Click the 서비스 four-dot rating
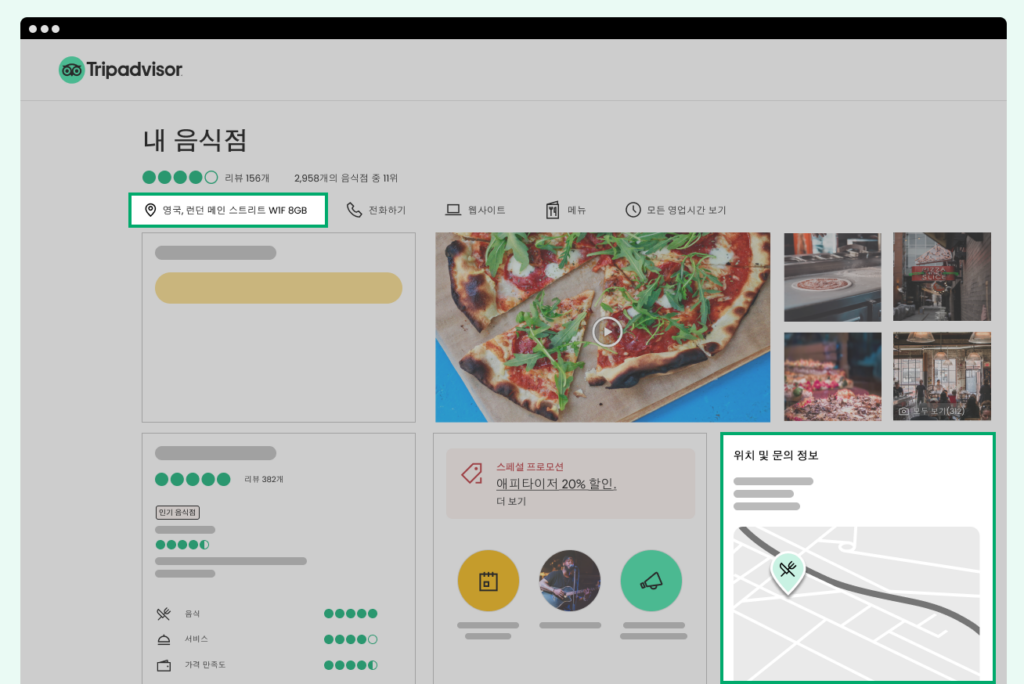Image resolution: width=1024 pixels, height=684 pixels. 351,640
